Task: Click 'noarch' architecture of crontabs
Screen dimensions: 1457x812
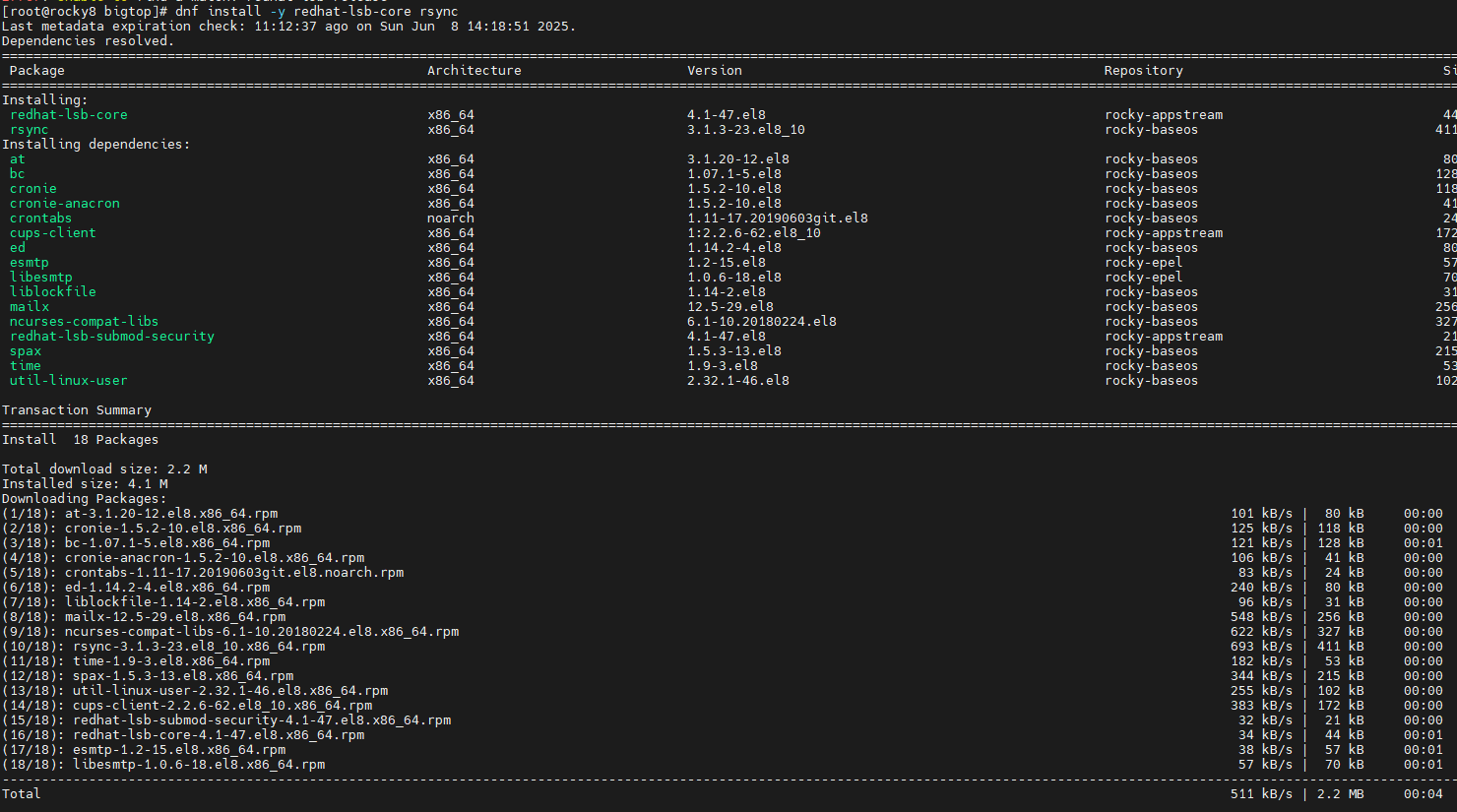Action: pyautogui.click(x=451, y=219)
